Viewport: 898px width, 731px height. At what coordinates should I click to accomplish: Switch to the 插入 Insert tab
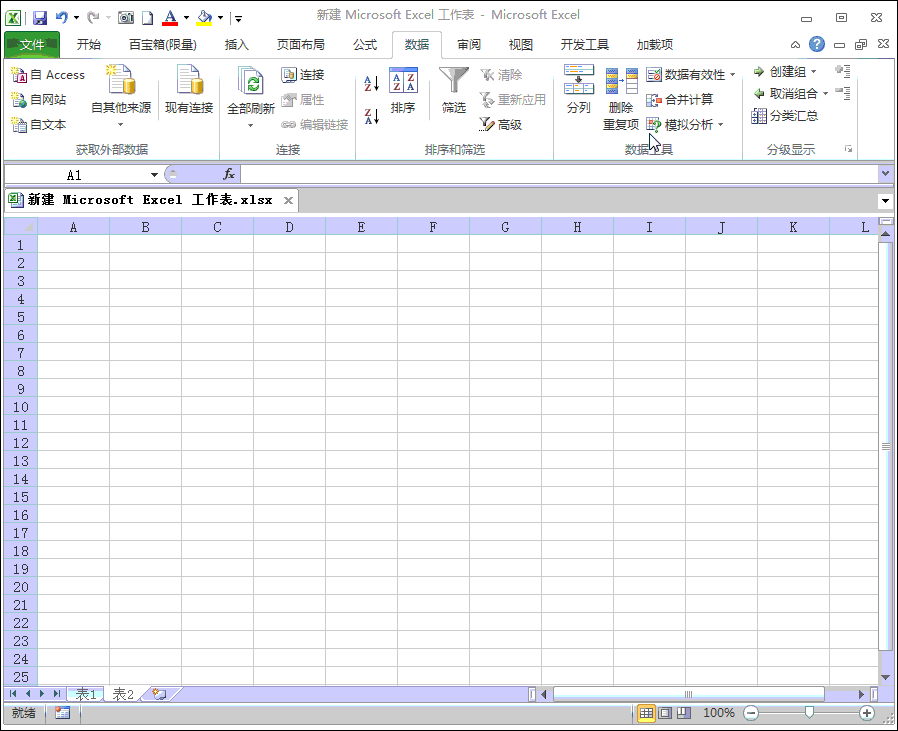[x=237, y=45]
